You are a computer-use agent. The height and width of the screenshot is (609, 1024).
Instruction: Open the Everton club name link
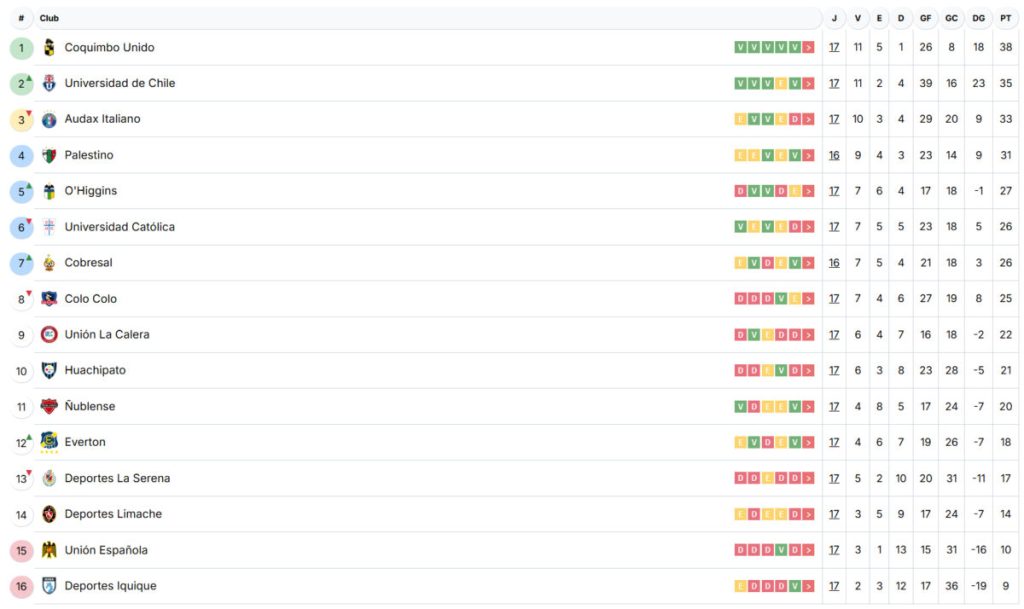point(85,442)
